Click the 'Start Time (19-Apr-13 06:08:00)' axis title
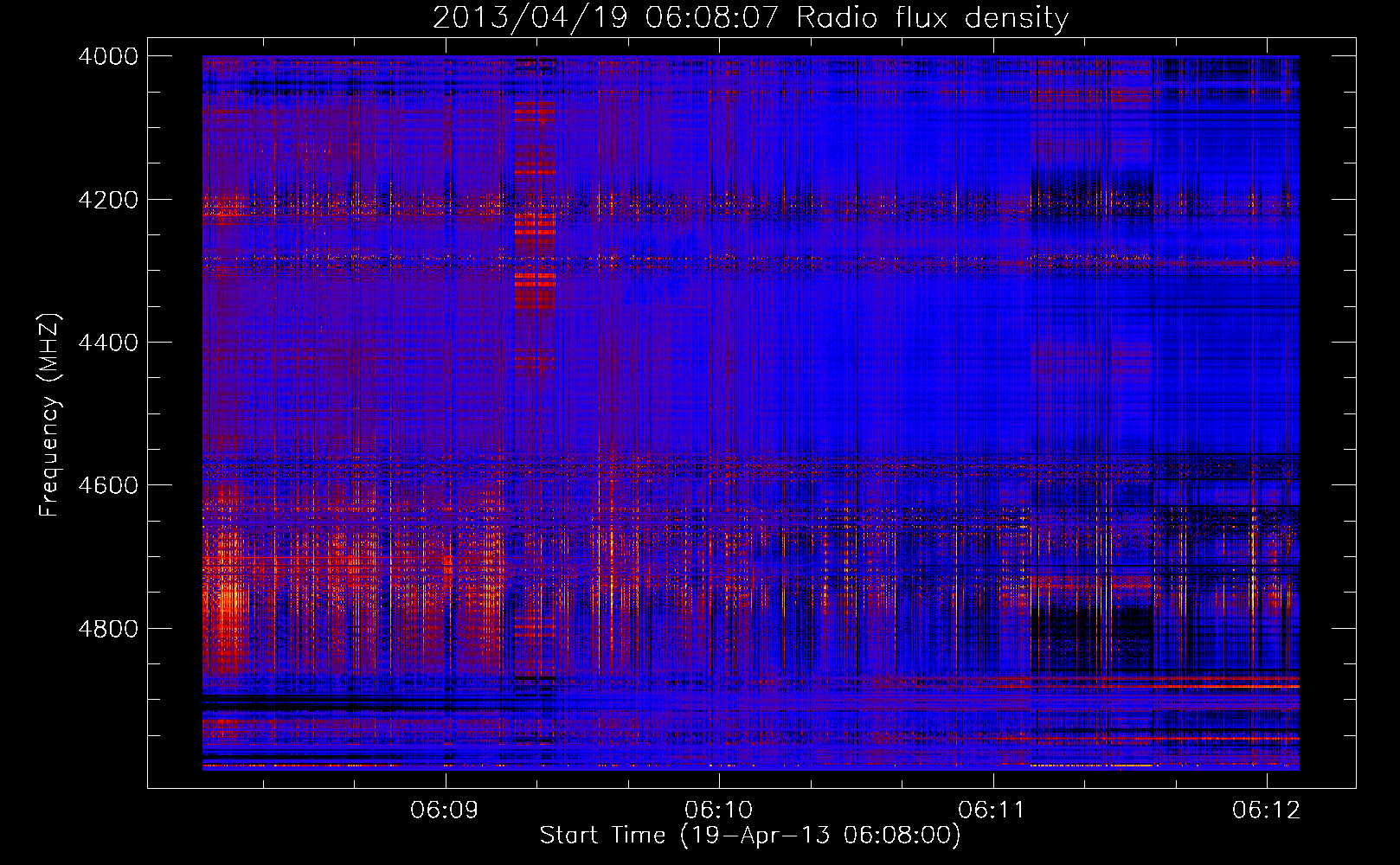Viewport: 1400px width, 865px height. pos(750,836)
